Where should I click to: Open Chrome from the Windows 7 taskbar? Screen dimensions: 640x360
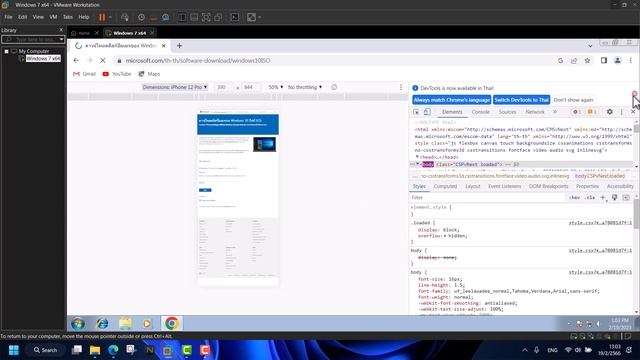point(172,323)
